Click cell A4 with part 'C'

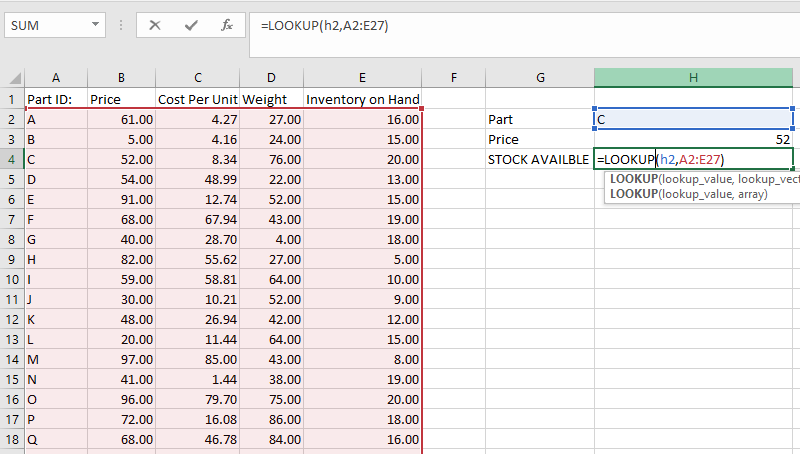(56, 159)
